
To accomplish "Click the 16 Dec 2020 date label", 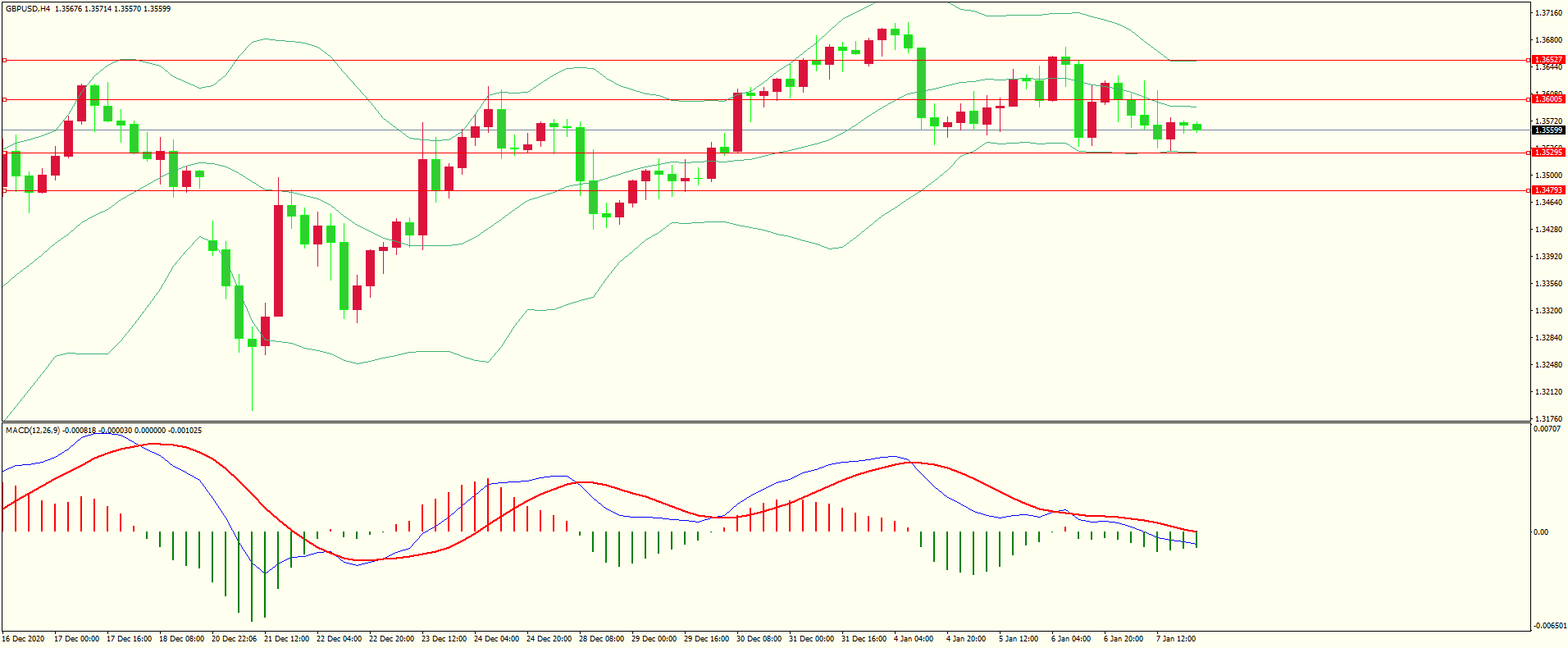I will click(24, 639).
